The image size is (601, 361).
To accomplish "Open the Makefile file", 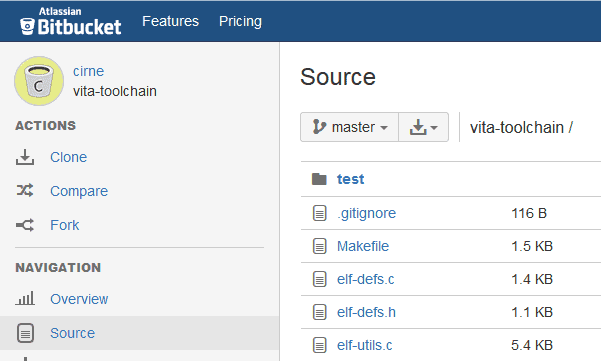I will point(363,246).
